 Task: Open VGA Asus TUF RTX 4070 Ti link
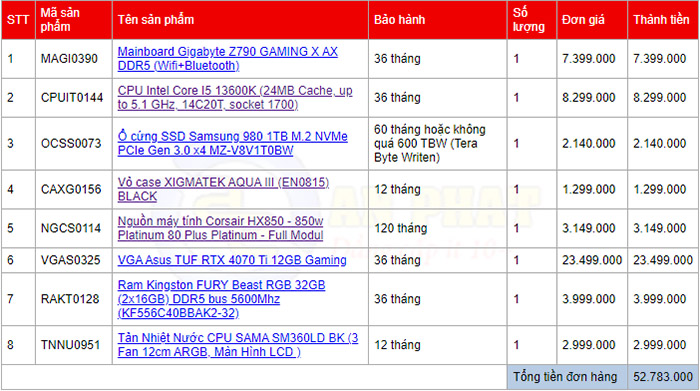pyautogui.click(x=232, y=260)
